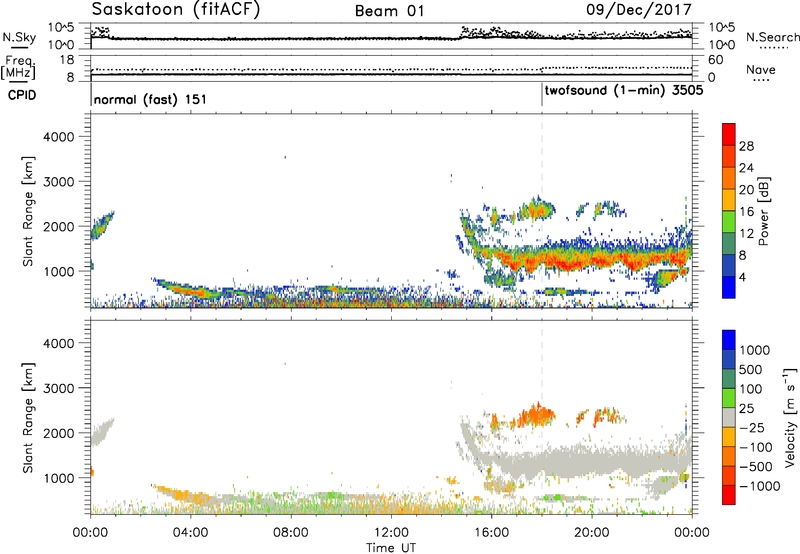This screenshot has width=800, height=554.
Task: Click the 'Nave' legend label
Action: (761, 70)
